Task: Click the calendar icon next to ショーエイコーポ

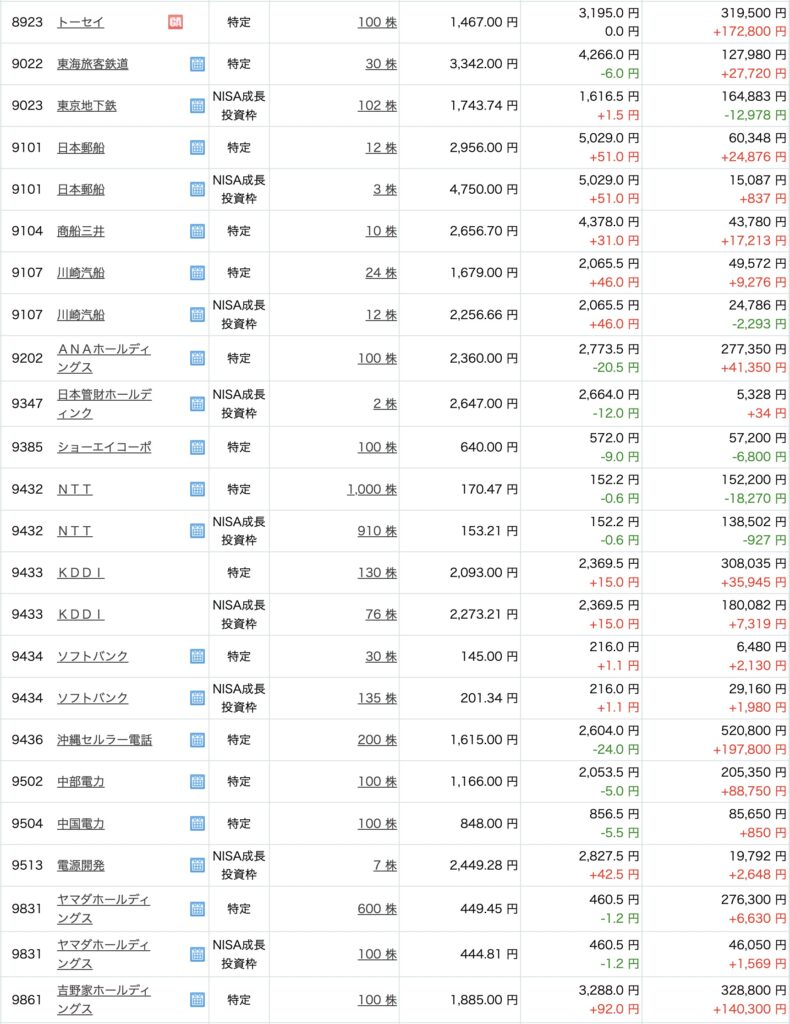Action: click(197, 447)
